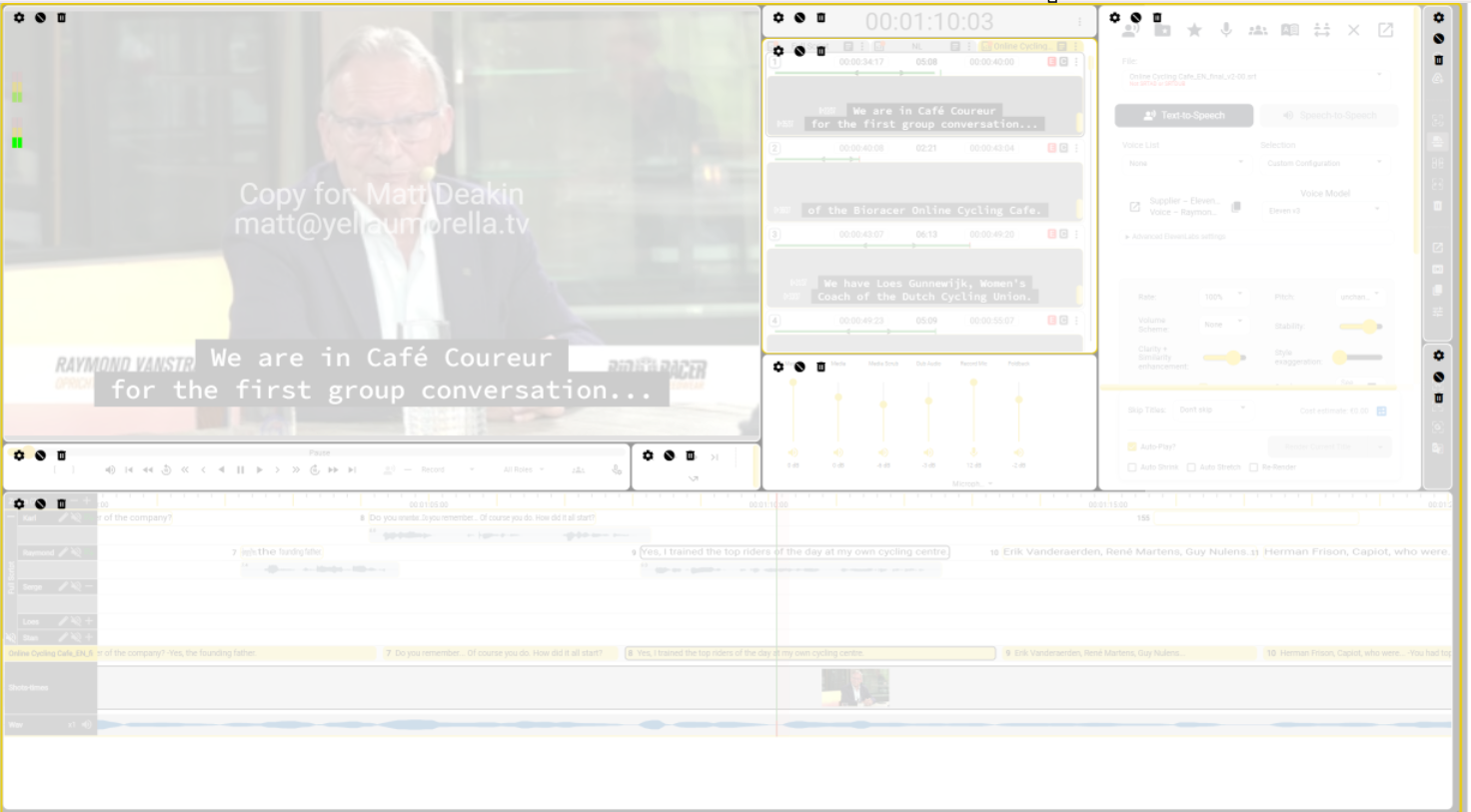This screenshot has width=1471, height=812.
Task: Toggle the Auto-Play checkbox
Action: coord(1132,446)
